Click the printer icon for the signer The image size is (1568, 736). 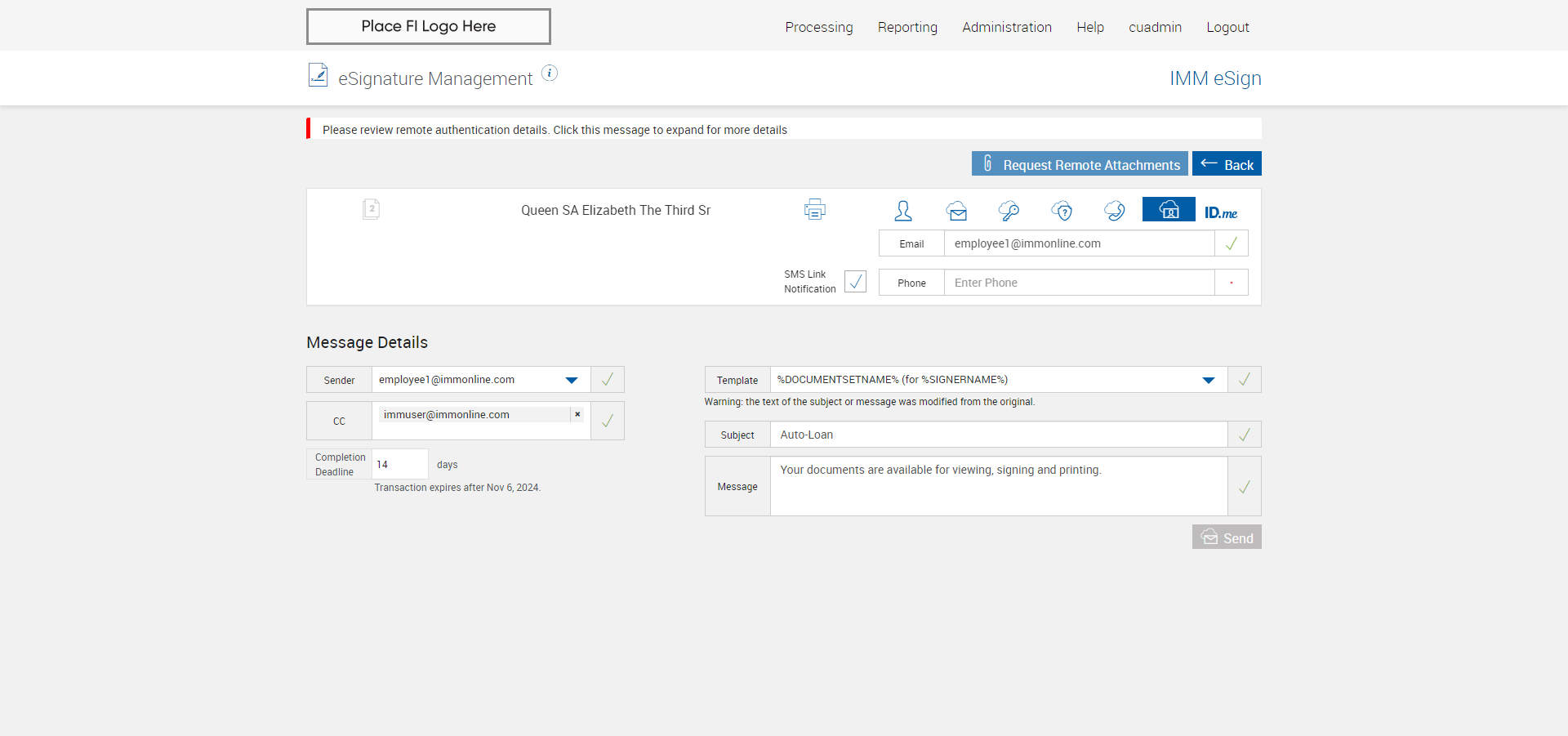814,210
